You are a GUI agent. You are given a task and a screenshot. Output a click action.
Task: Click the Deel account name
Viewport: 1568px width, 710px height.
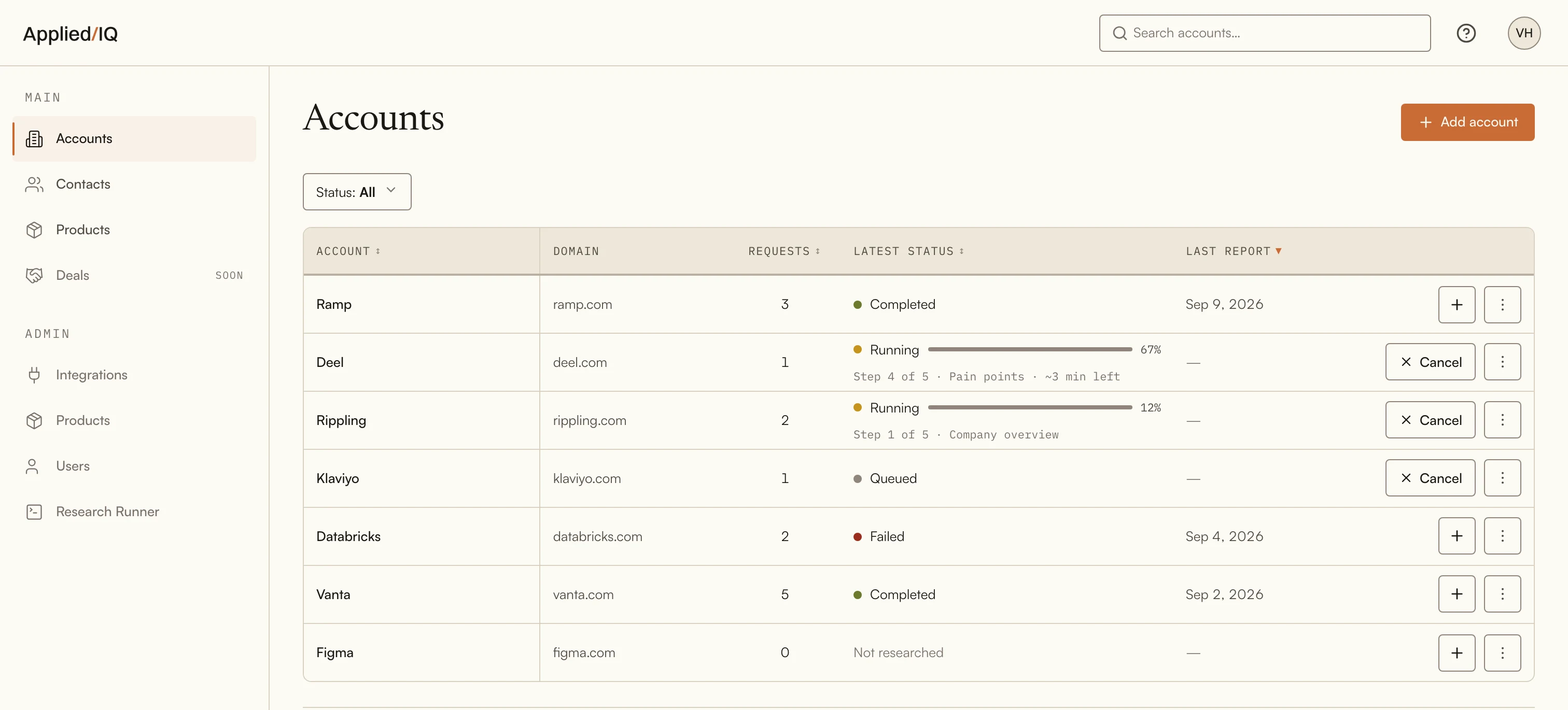click(329, 362)
